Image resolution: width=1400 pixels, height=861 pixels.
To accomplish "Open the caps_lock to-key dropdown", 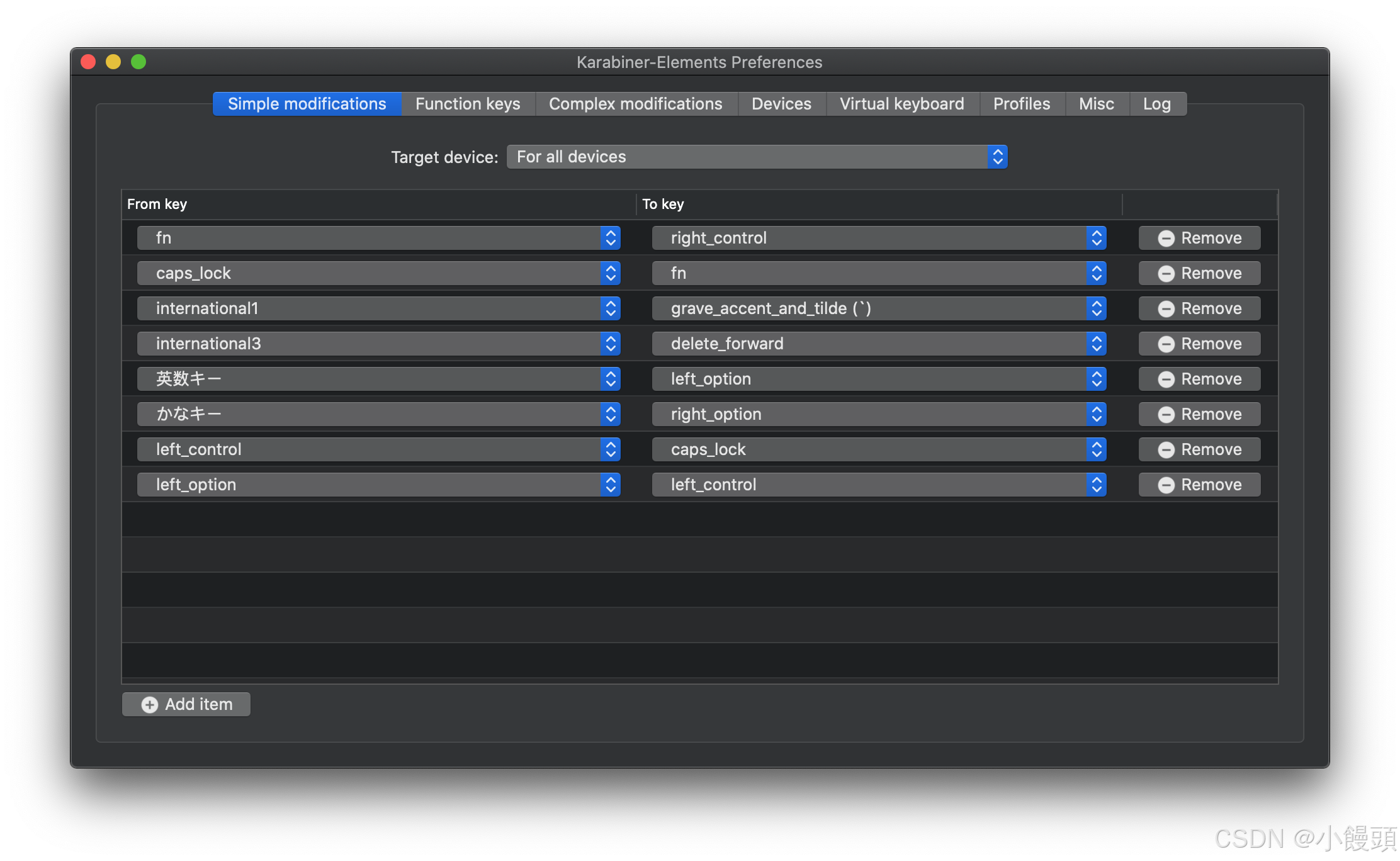I will point(879,449).
